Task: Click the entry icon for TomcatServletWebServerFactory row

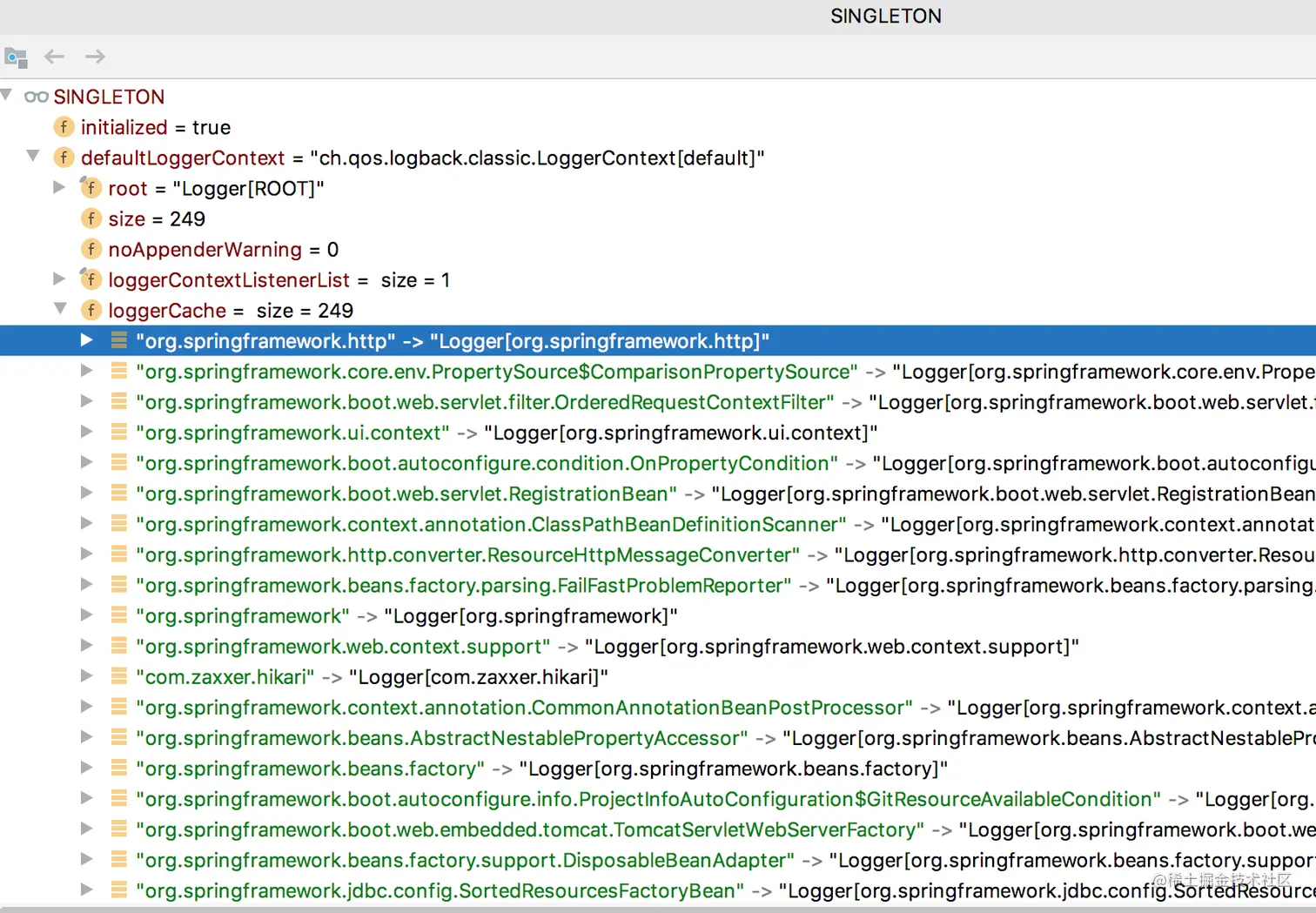Action: [119, 829]
